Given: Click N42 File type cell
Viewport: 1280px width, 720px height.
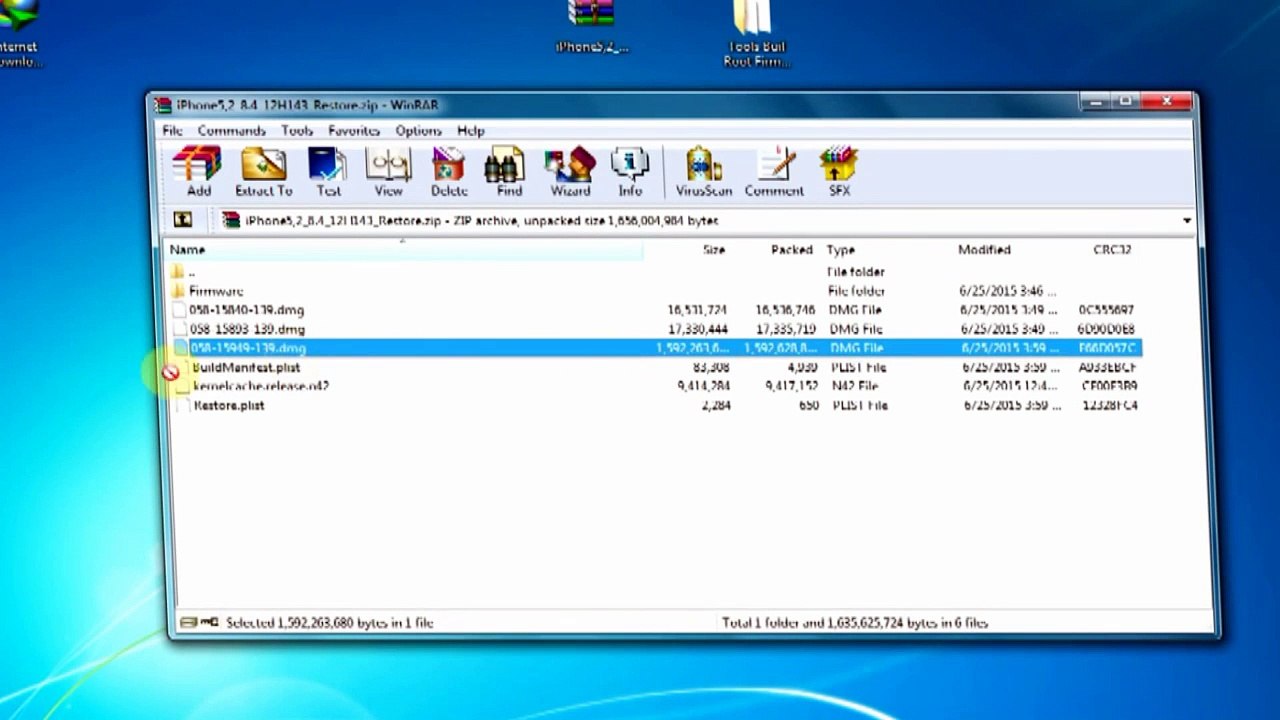Looking at the screenshot, I should pyautogui.click(x=854, y=386).
